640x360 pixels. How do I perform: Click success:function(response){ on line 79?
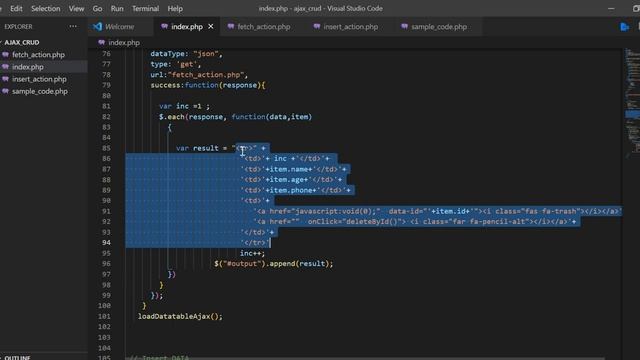208,85
